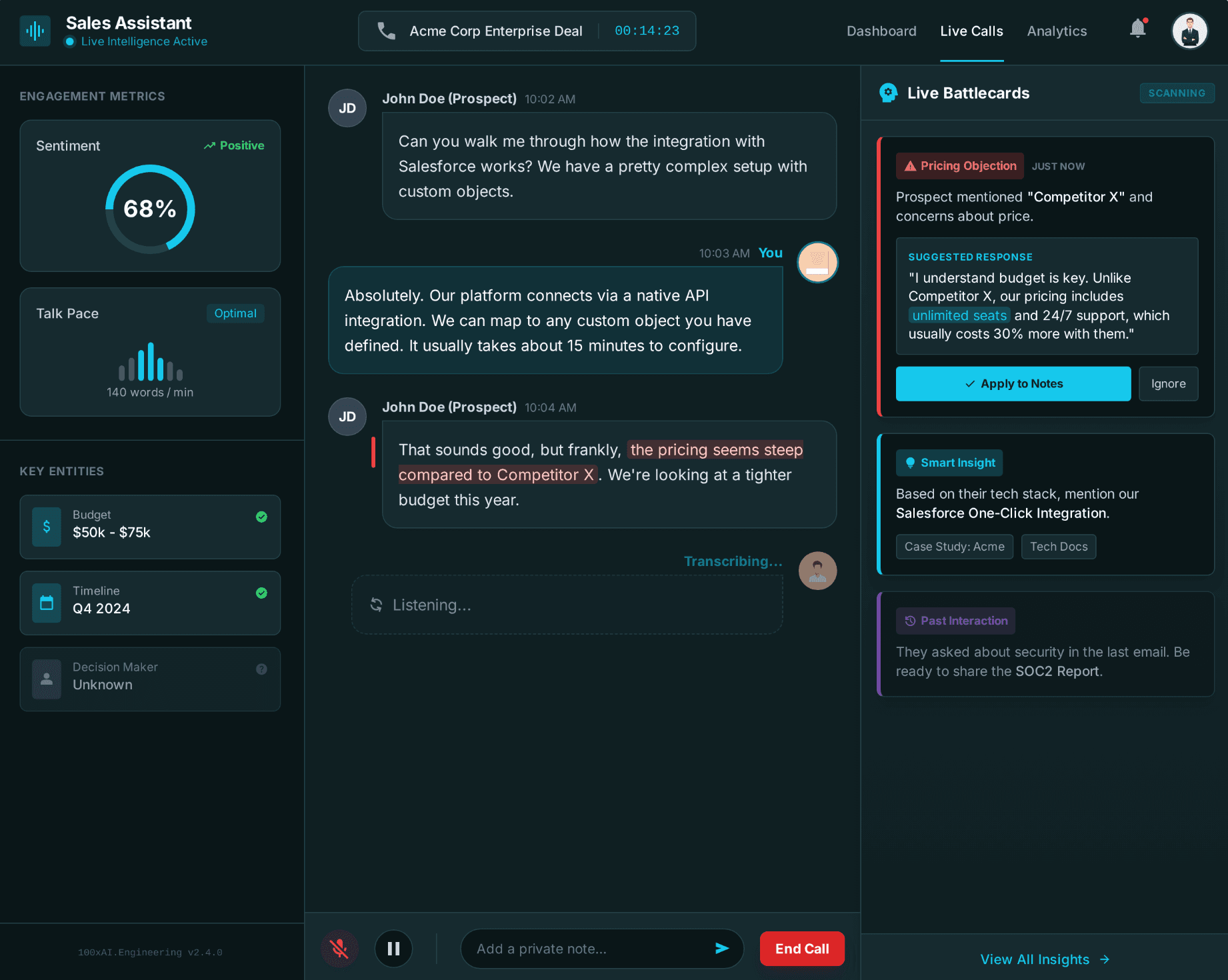Open the Analytics tab
Image resolution: width=1228 pixels, height=980 pixels.
[1057, 31]
